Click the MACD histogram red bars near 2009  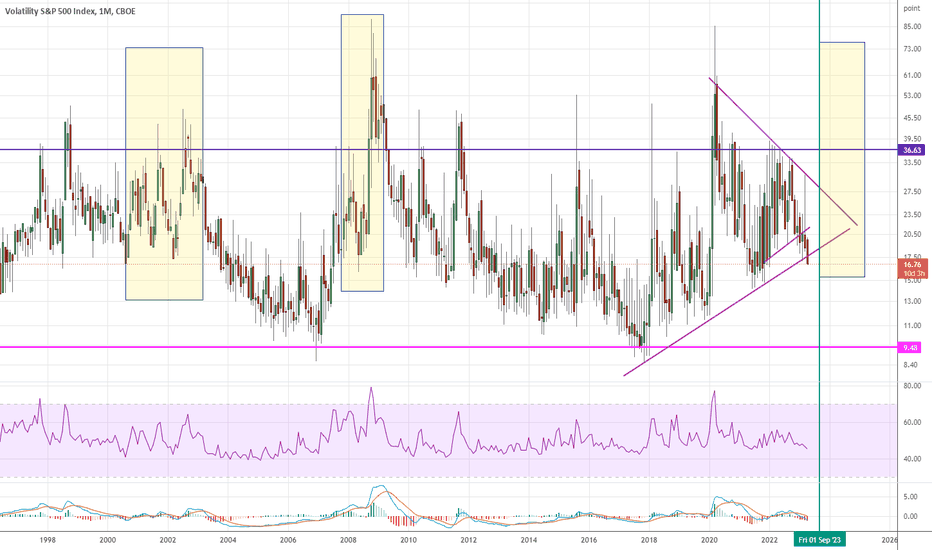click(401, 521)
